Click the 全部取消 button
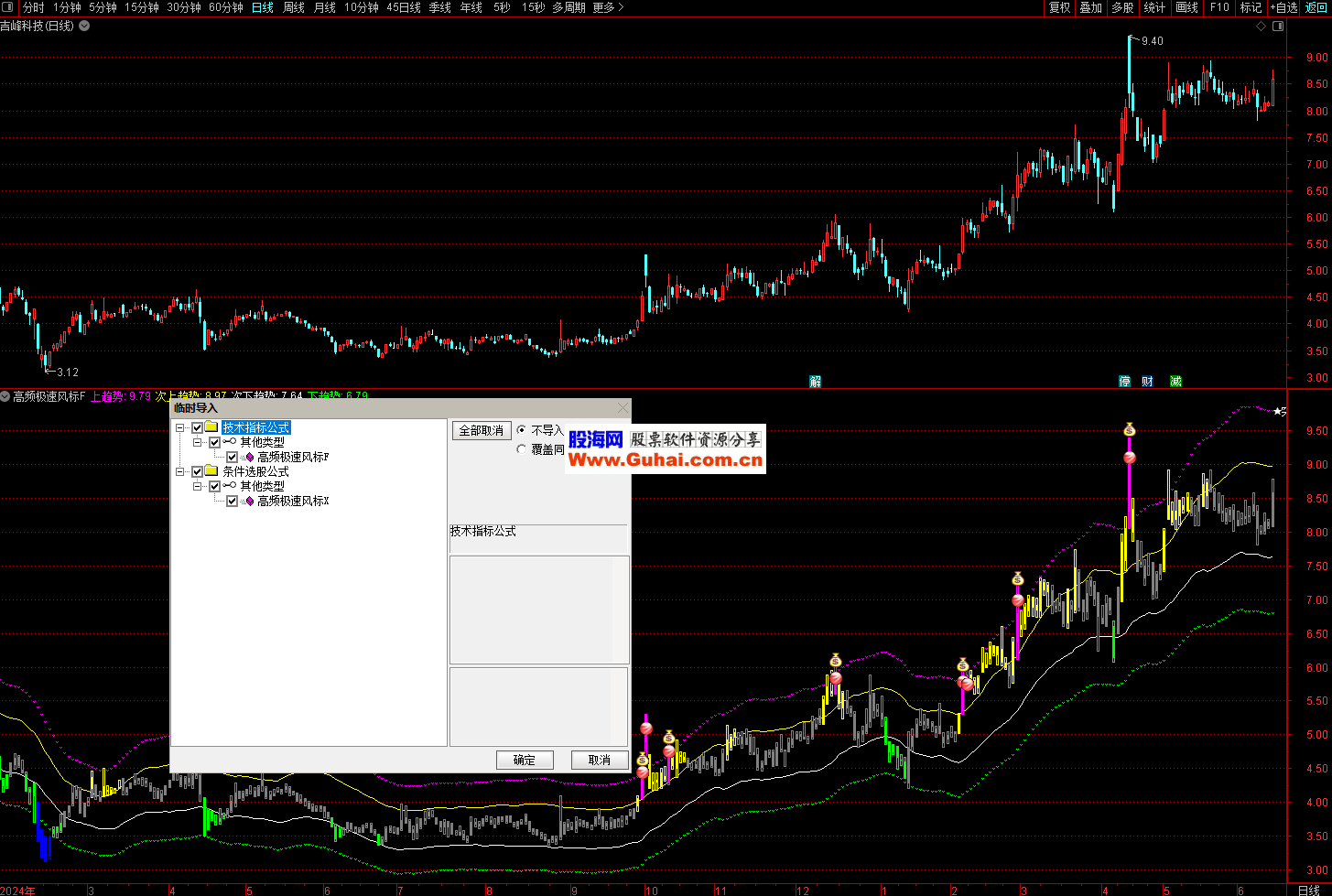The height and width of the screenshot is (896, 1332). click(x=482, y=430)
